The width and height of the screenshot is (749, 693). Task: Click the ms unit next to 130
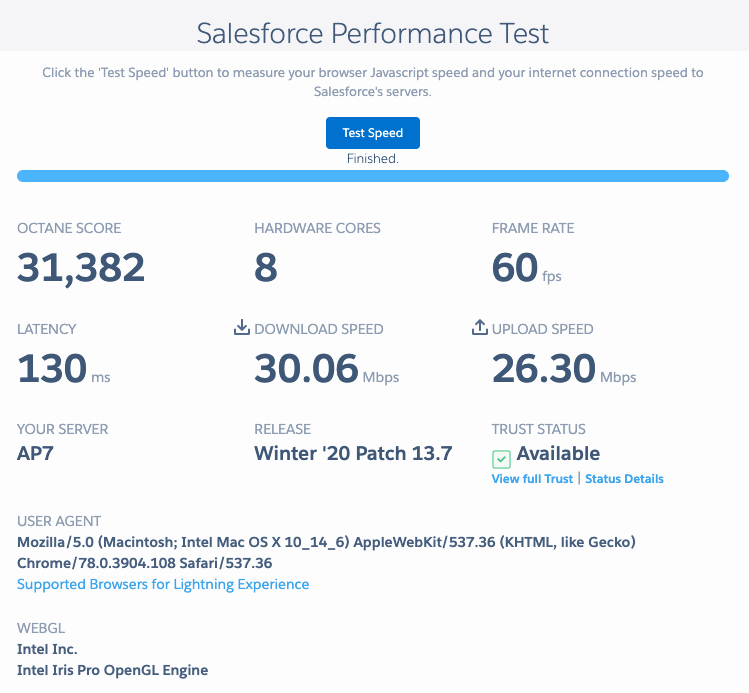(x=101, y=378)
